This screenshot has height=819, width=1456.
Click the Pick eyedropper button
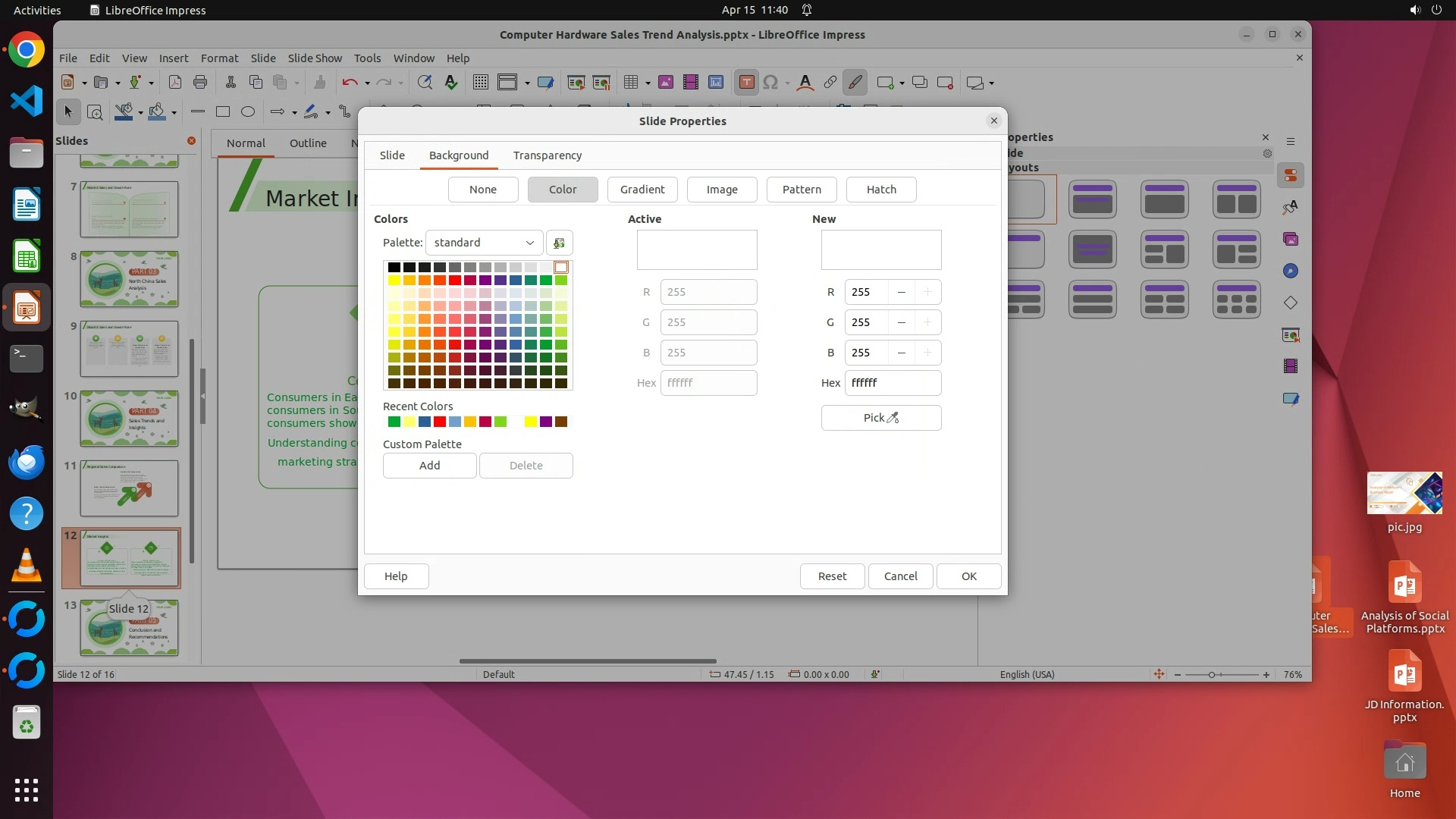click(x=880, y=418)
